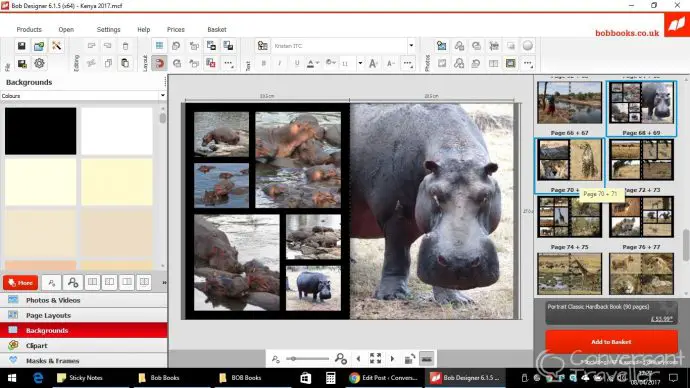Select the Page 74 + 75 thumbnail
690x388 pixels.
click(x=569, y=216)
